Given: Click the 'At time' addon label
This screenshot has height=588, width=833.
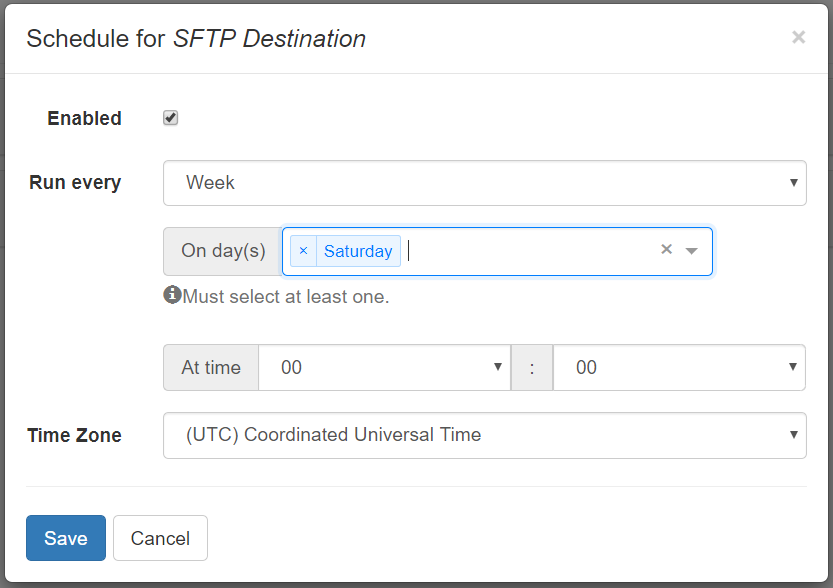Looking at the screenshot, I should pyautogui.click(x=211, y=368).
